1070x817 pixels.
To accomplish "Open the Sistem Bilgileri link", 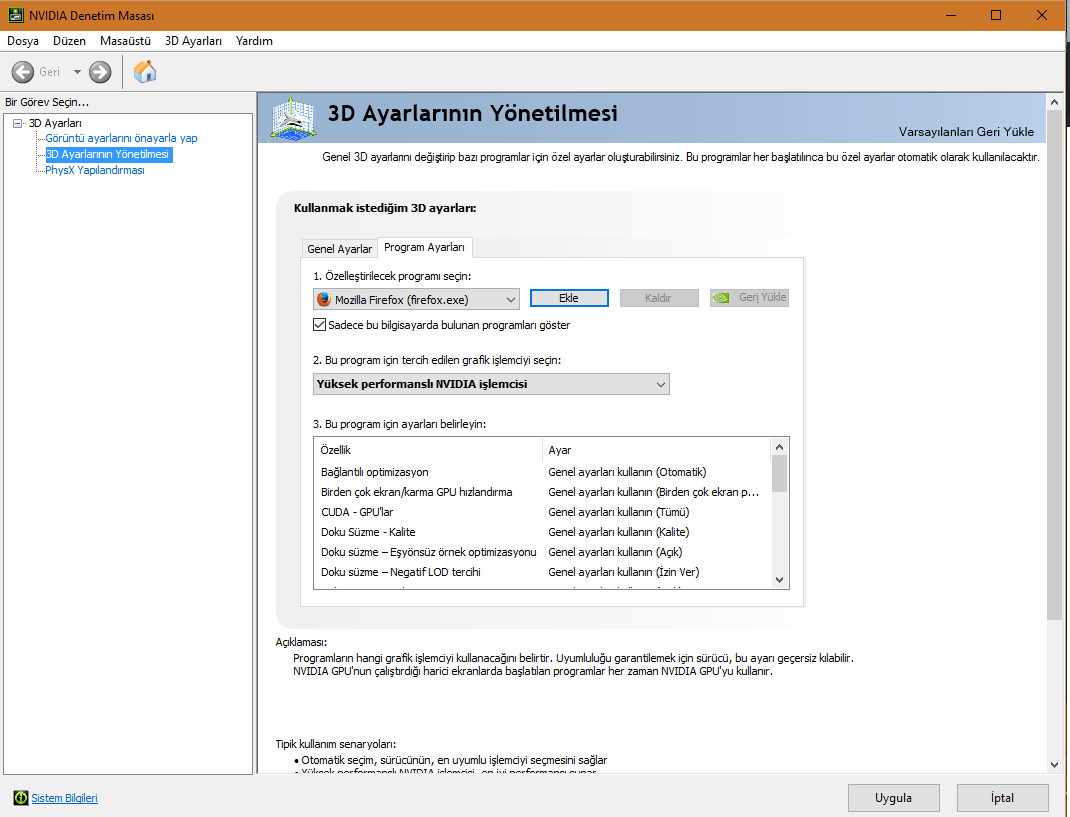I will point(65,798).
